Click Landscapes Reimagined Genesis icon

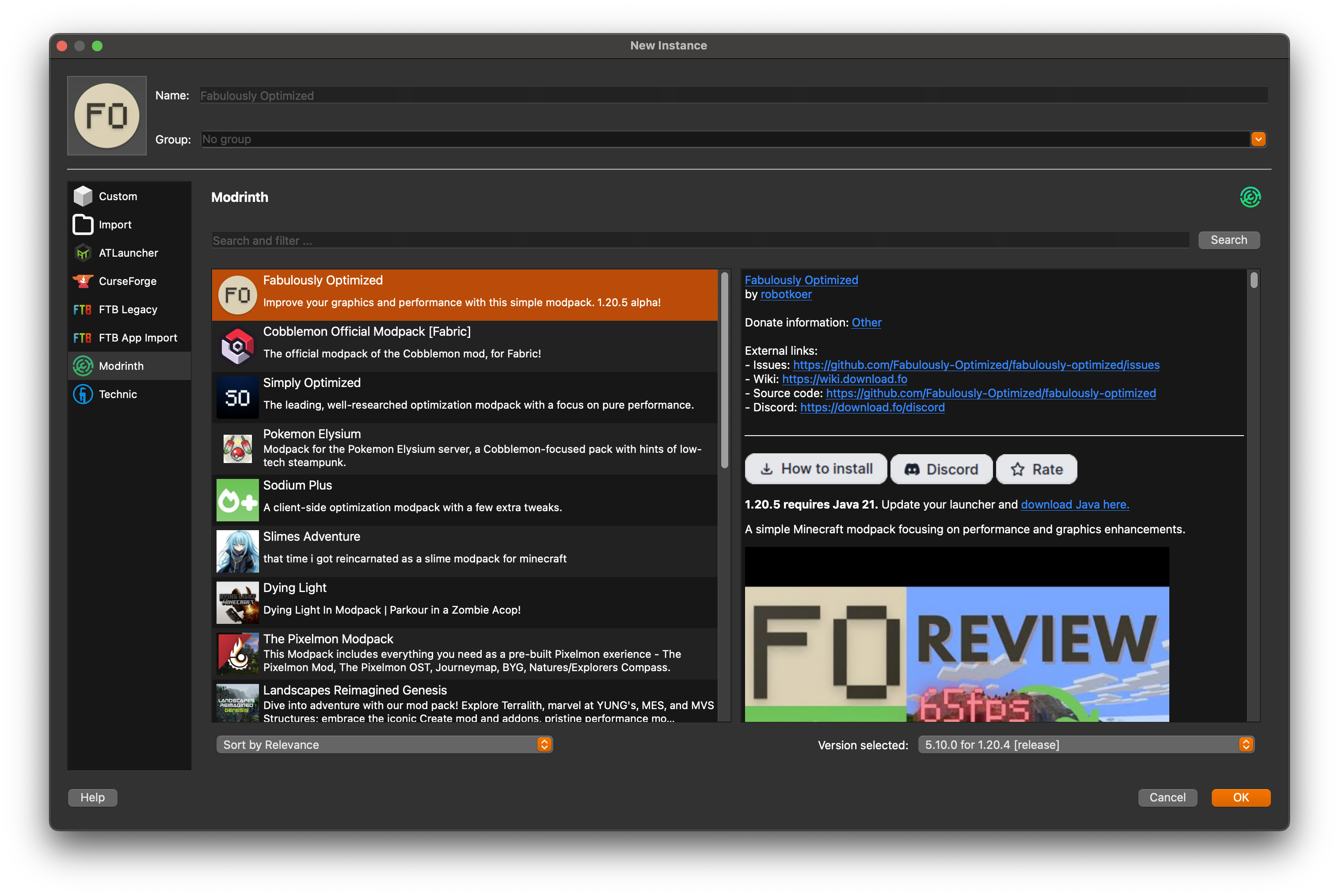238,703
